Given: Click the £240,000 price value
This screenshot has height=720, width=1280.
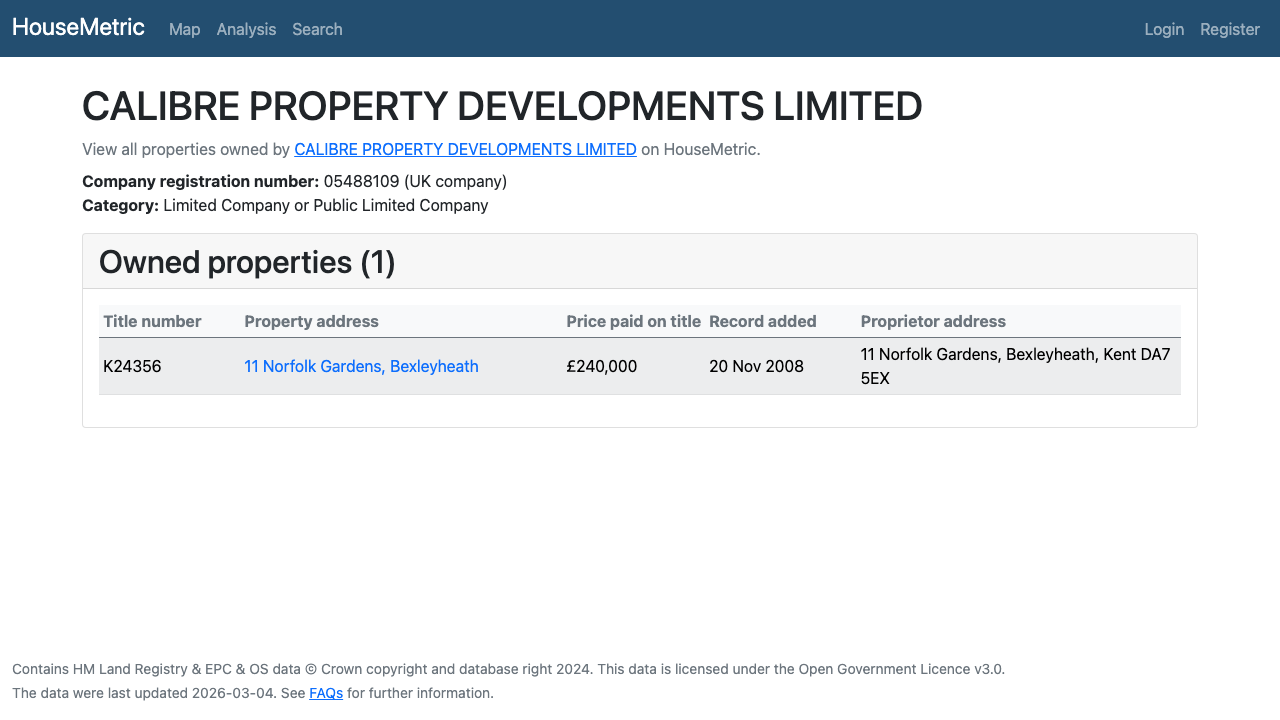Looking at the screenshot, I should coord(601,366).
